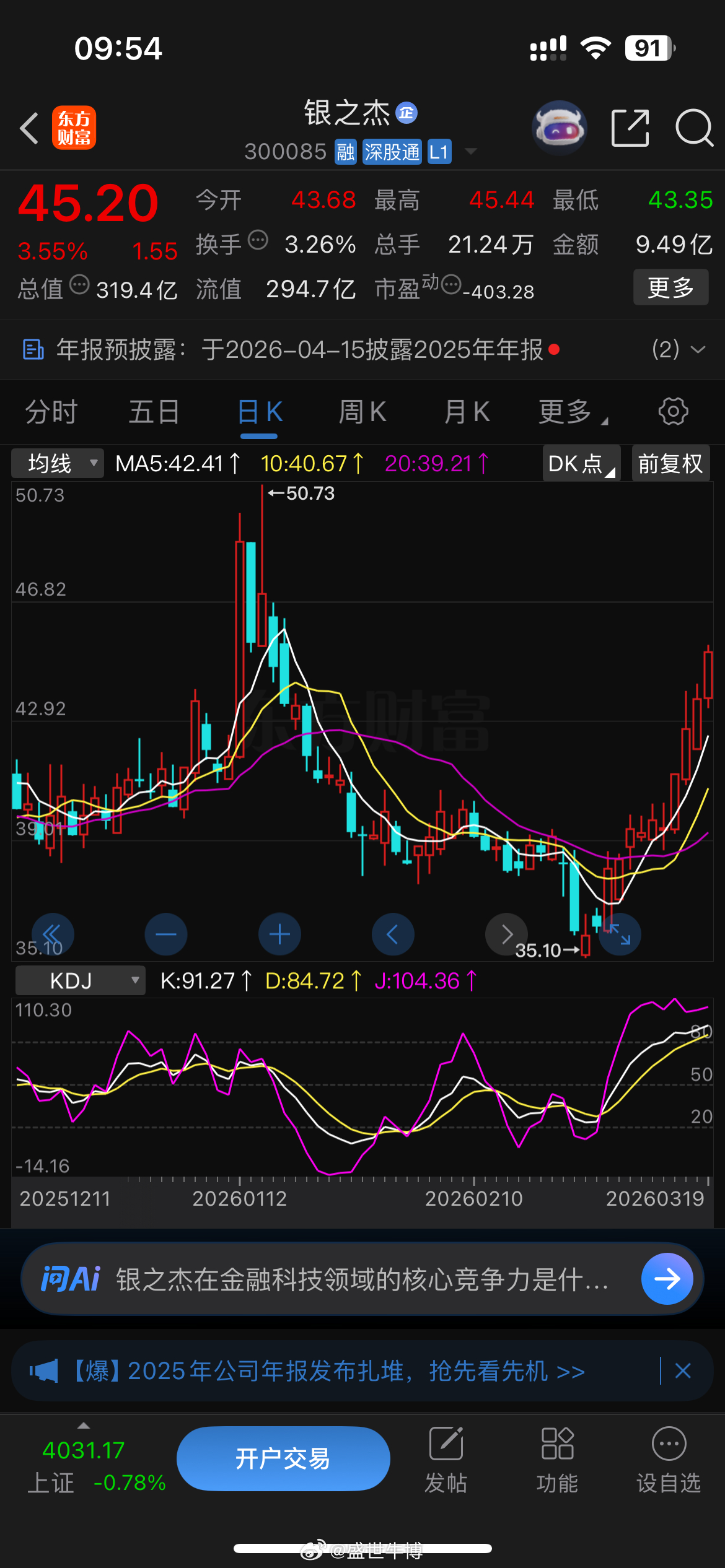The image size is (725, 1568).
Task: Switch to 周K tab
Action: click(362, 411)
